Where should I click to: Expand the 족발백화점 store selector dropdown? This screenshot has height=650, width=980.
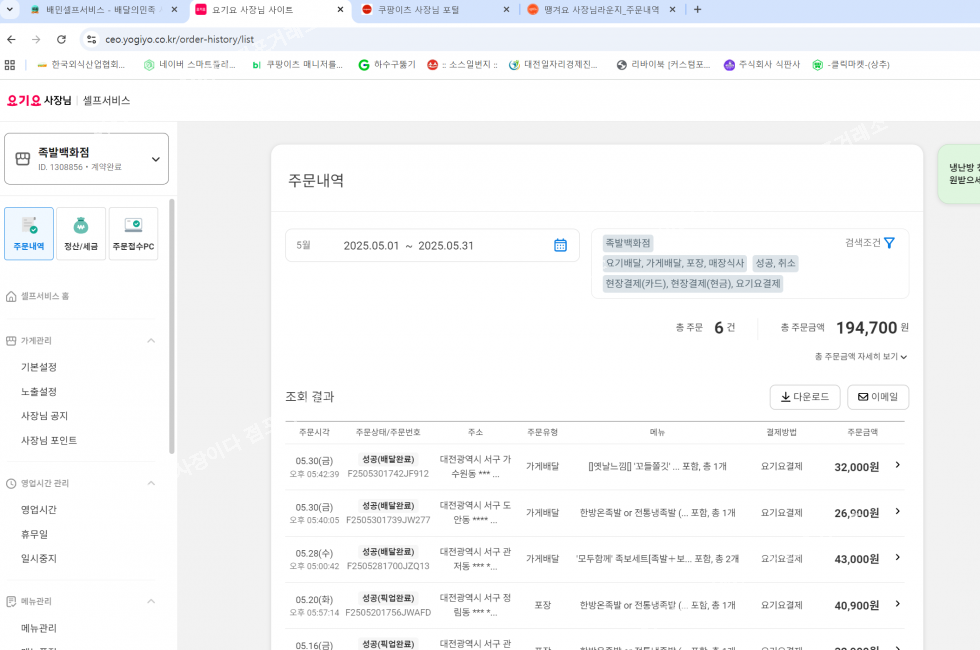[155, 159]
